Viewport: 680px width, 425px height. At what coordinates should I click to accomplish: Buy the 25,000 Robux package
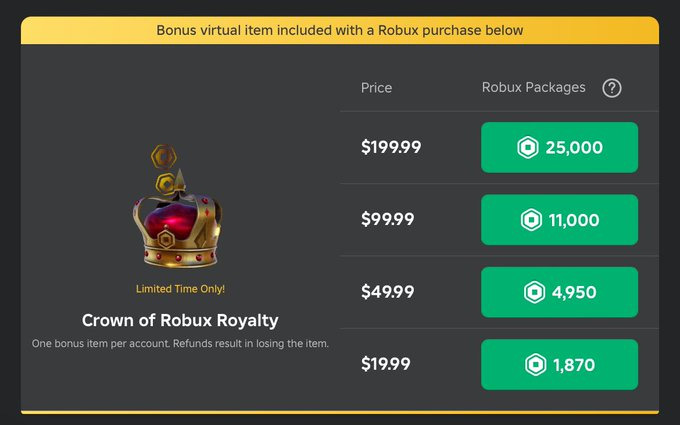click(x=559, y=148)
